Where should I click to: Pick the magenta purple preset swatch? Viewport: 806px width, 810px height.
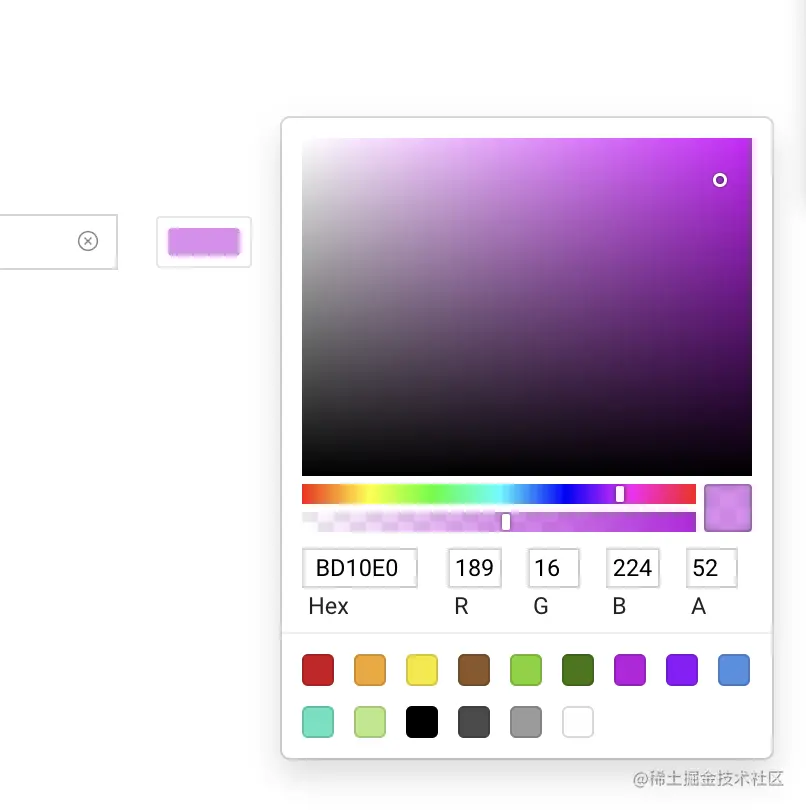click(630, 670)
